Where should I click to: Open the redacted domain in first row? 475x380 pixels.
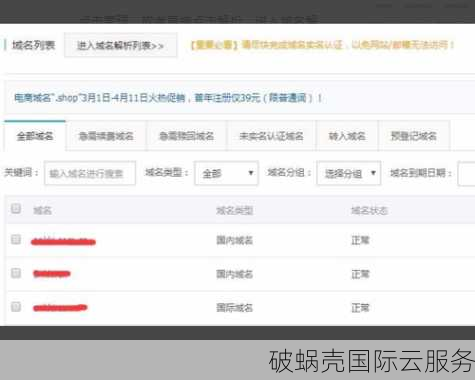[63, 241]
